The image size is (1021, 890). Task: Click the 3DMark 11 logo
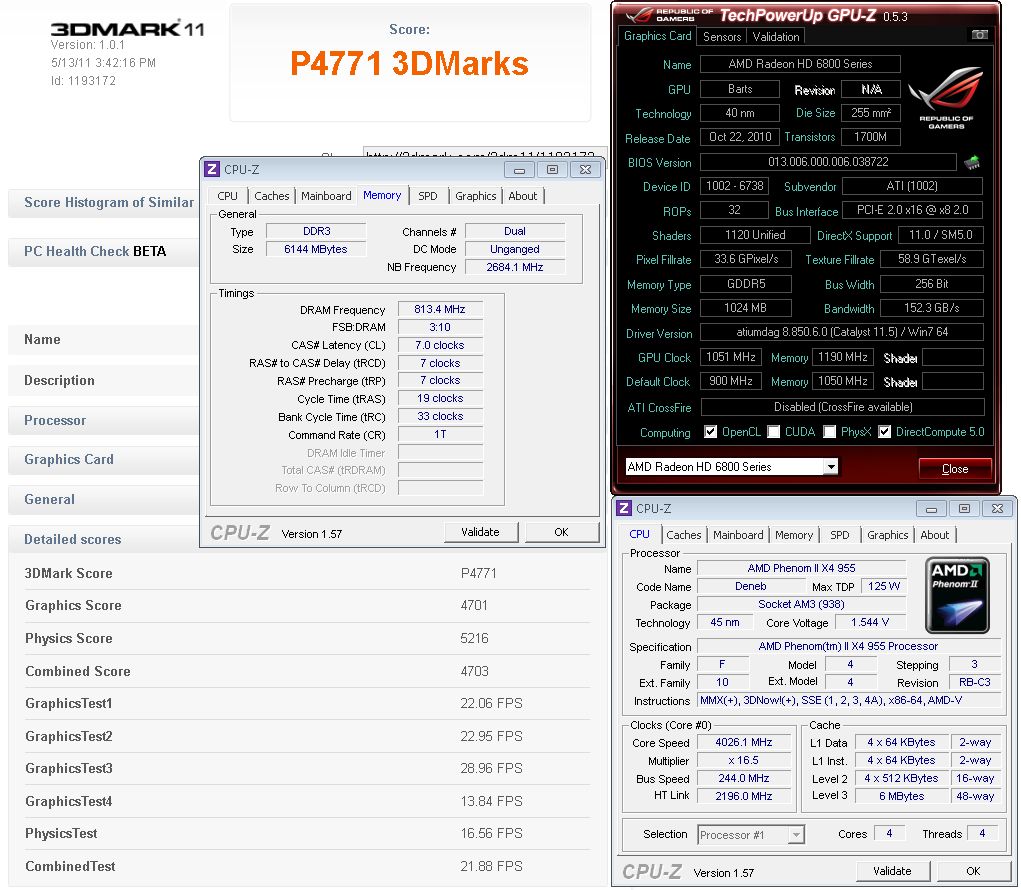(128, 29)
